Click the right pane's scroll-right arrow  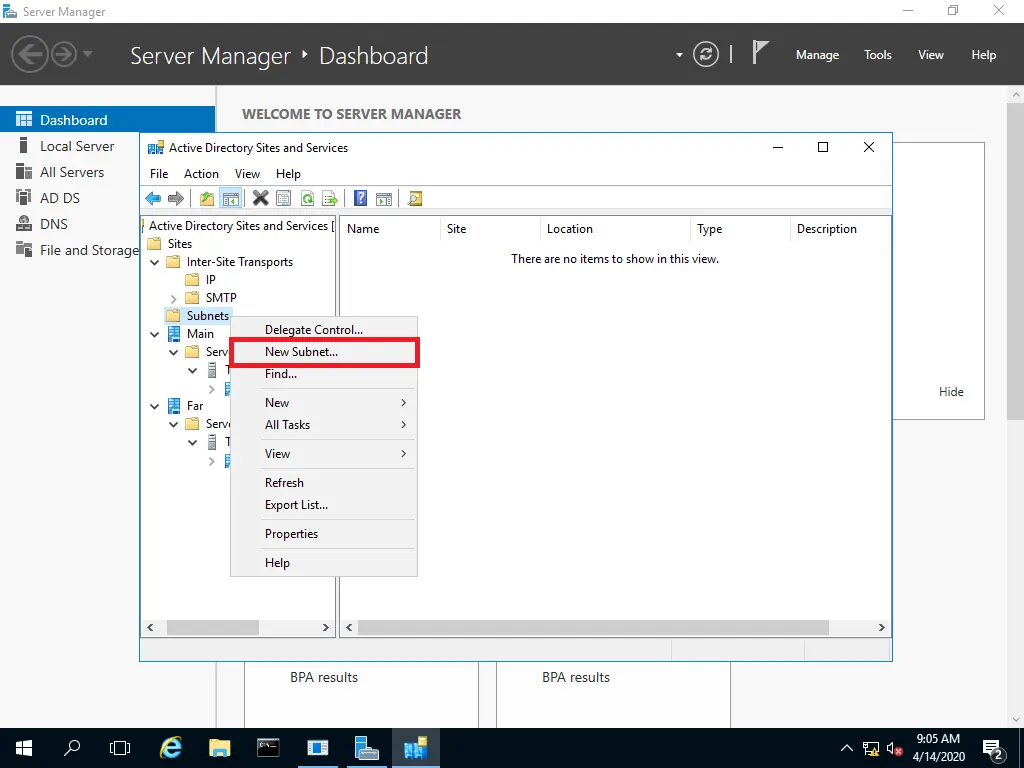coord(882,628)
